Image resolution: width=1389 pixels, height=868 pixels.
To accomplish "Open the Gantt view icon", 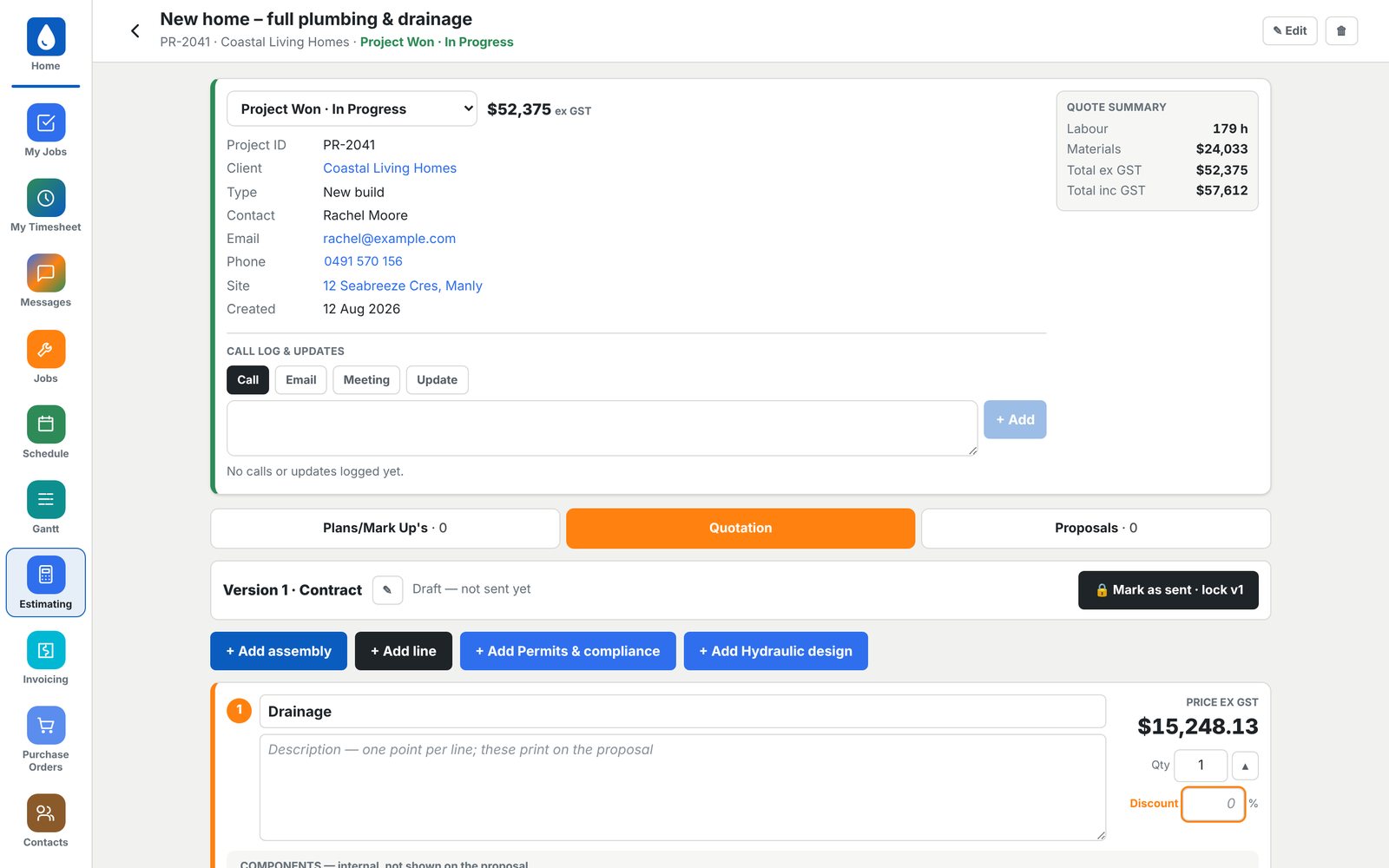I will tap(46, 500).
